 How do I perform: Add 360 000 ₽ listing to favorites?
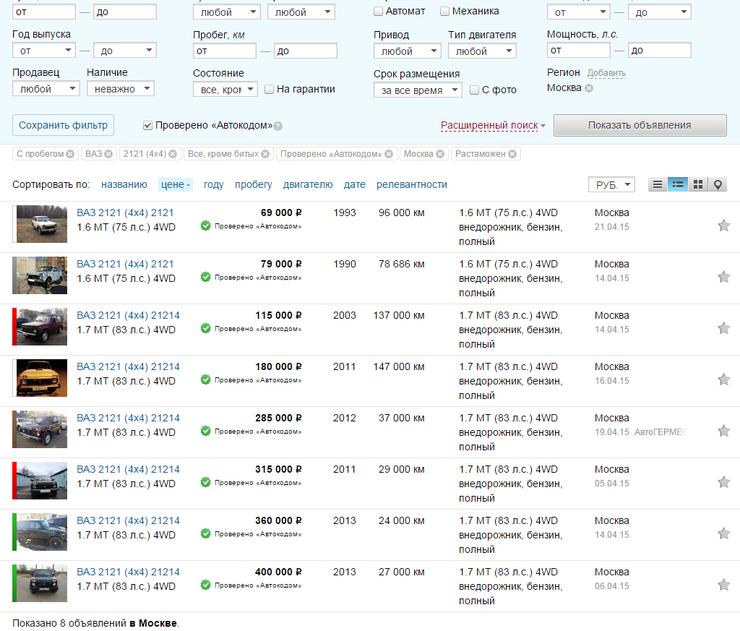coord(723,534)
